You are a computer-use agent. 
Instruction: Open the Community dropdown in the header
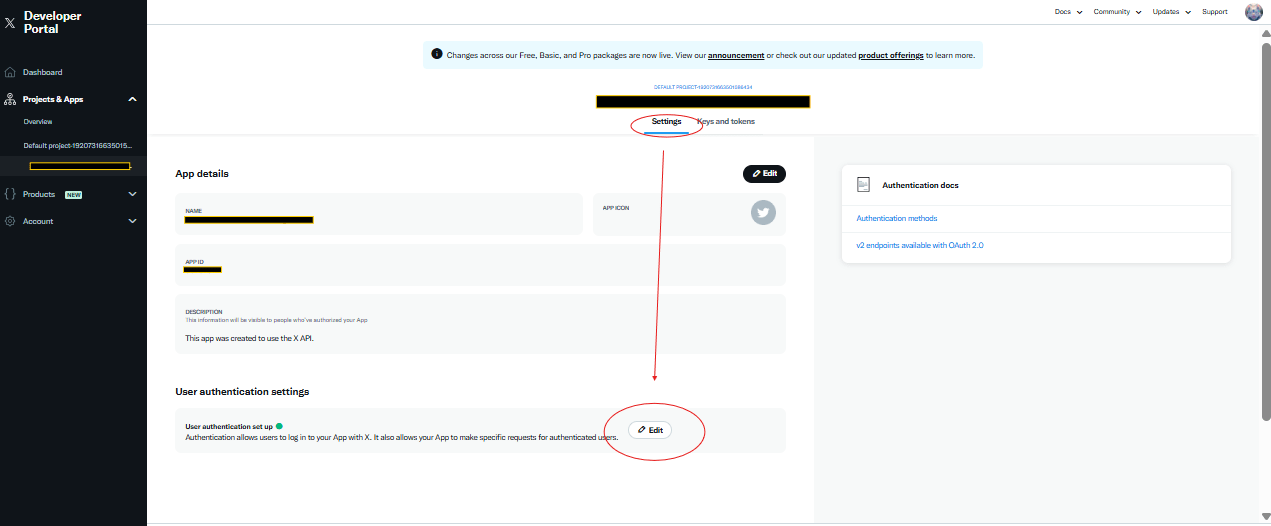[x=1116, y=12]
